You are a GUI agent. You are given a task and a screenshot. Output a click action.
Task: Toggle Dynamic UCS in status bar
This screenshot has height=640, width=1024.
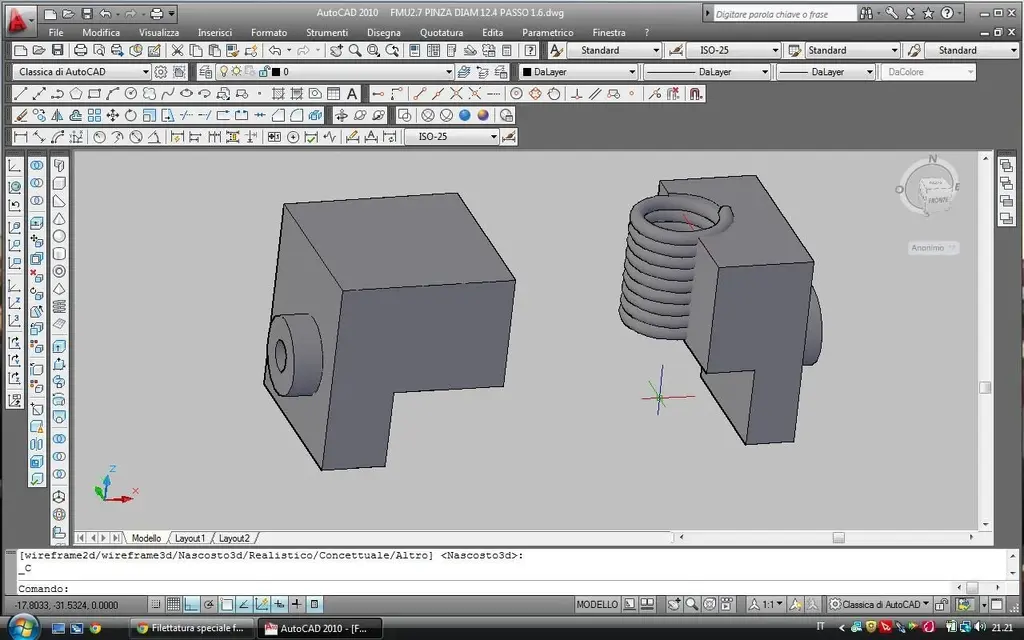click(262, 604)
